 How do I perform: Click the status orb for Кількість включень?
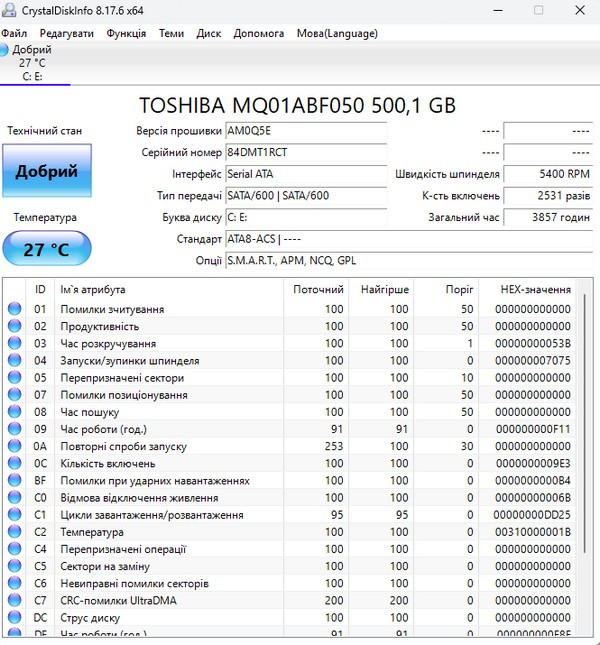point(14,463)
